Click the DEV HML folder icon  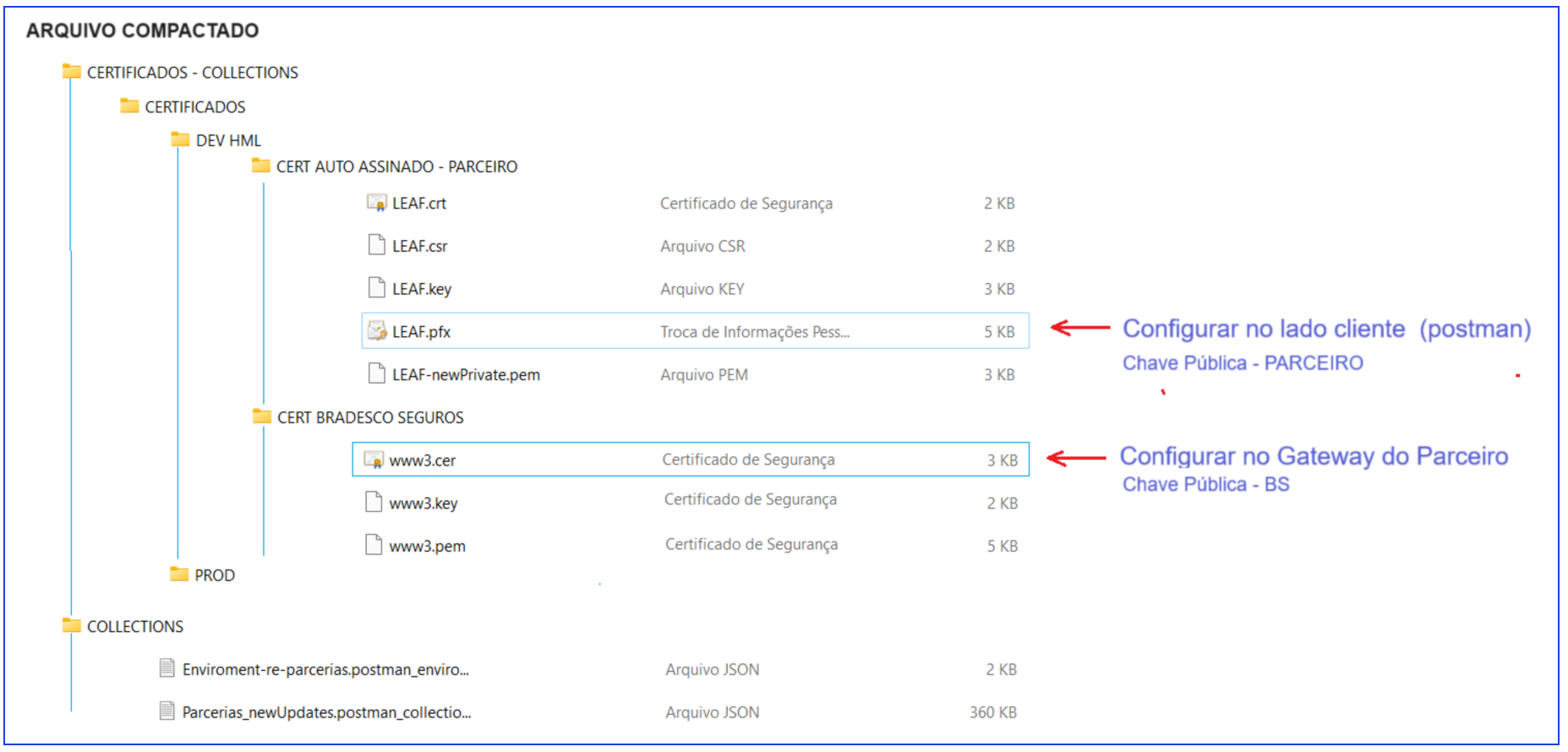pyautogui.click(x=180, y=139)
